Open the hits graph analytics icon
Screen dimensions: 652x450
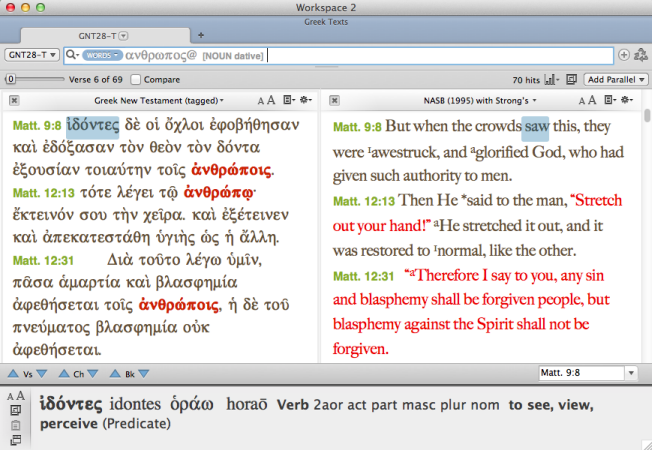[x=551, y=79]
